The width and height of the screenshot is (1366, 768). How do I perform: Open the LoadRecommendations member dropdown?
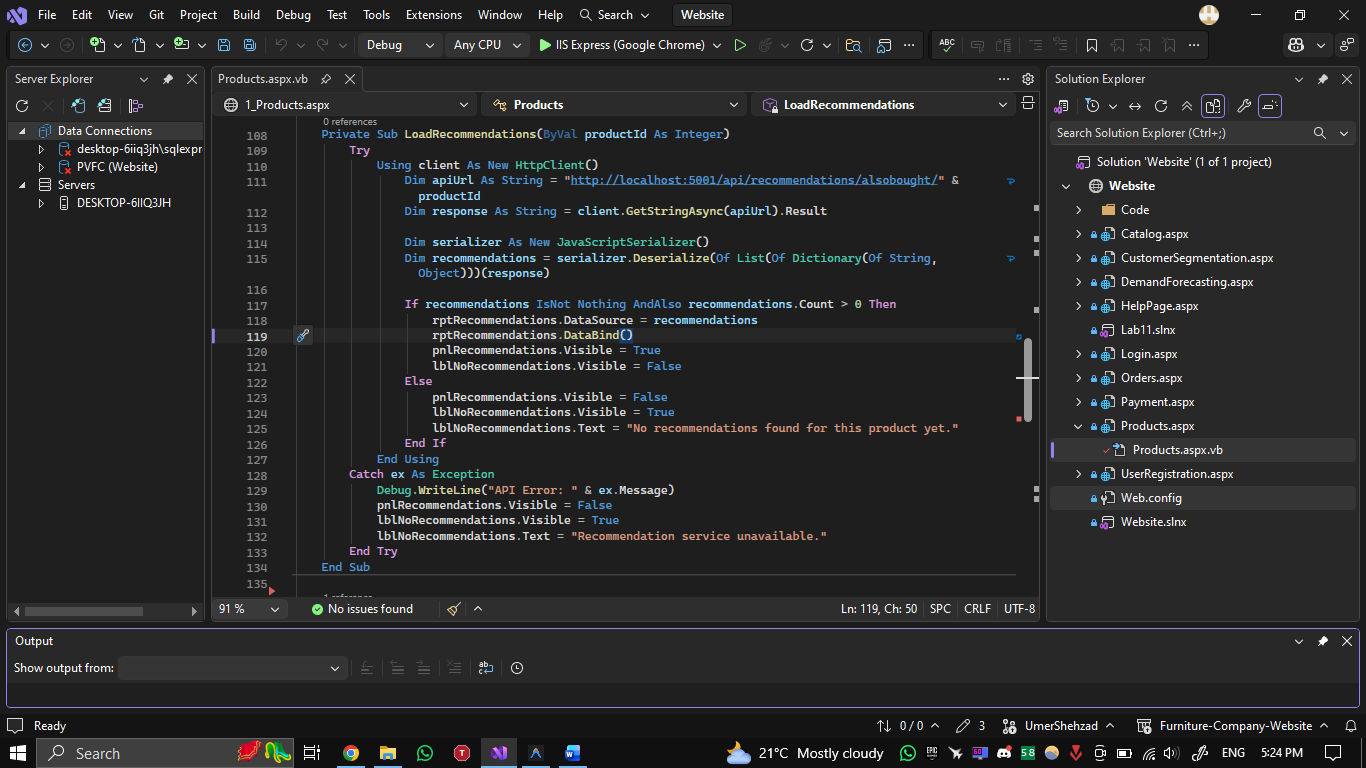point(885,104)
